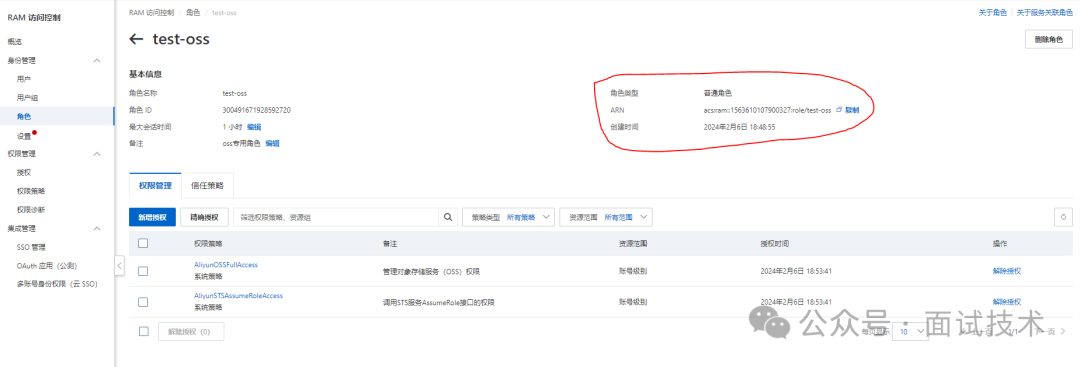Open OAuth 应用 (公测) in the sidebar

click(x=46, y=265)
